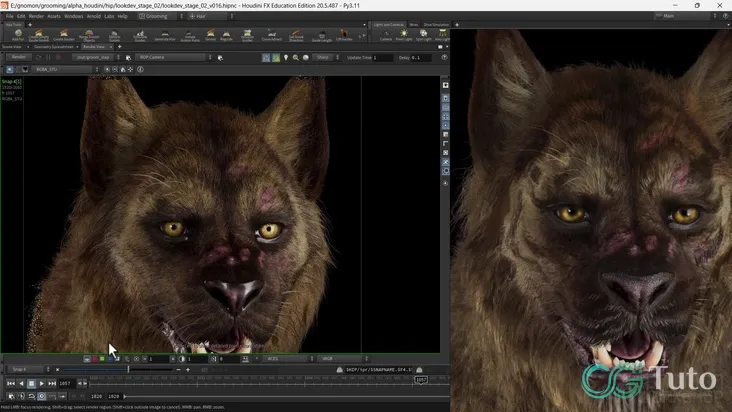
Task: Click the magnifier icon in render toolbar
Action: click(x=296, y=57)
